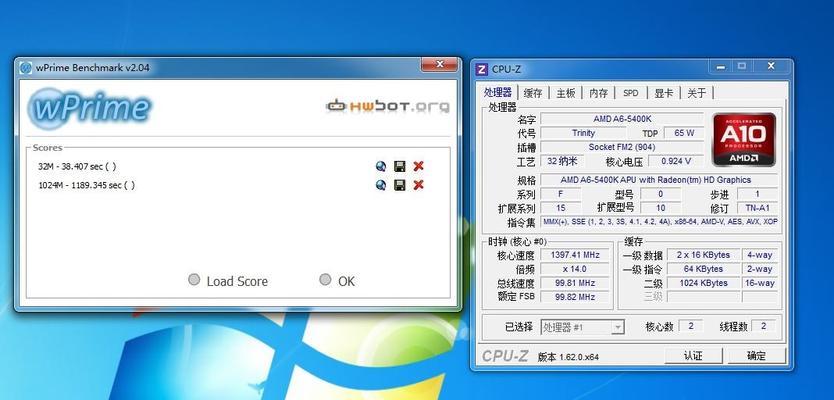Viewport: 834px width, 400px height.
Task: Click the 16-way L2 associativity value
Action: click(x=760, y=283)
